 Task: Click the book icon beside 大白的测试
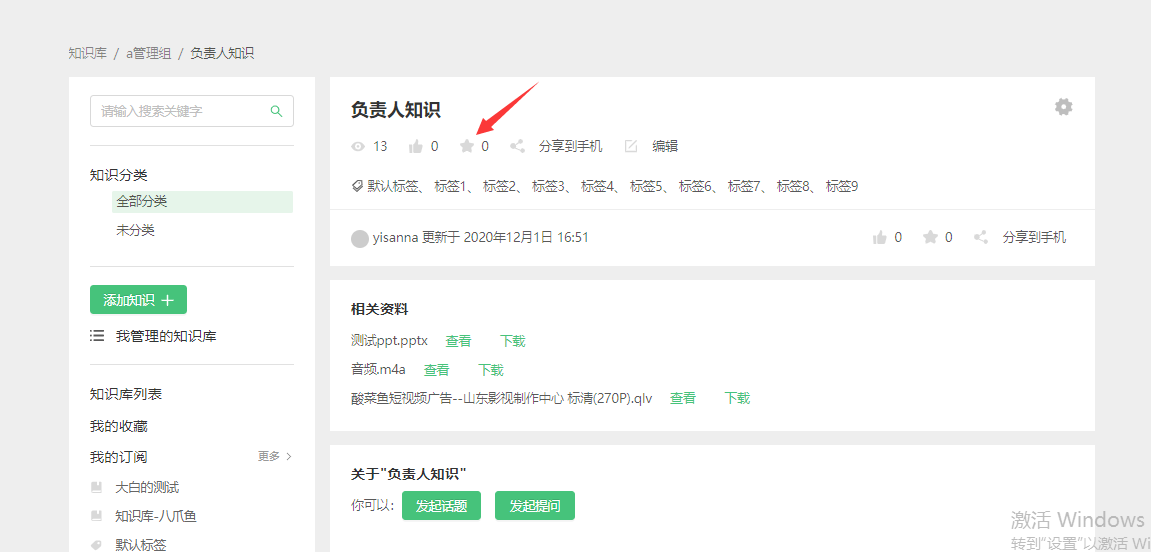[x=96, y=487]
